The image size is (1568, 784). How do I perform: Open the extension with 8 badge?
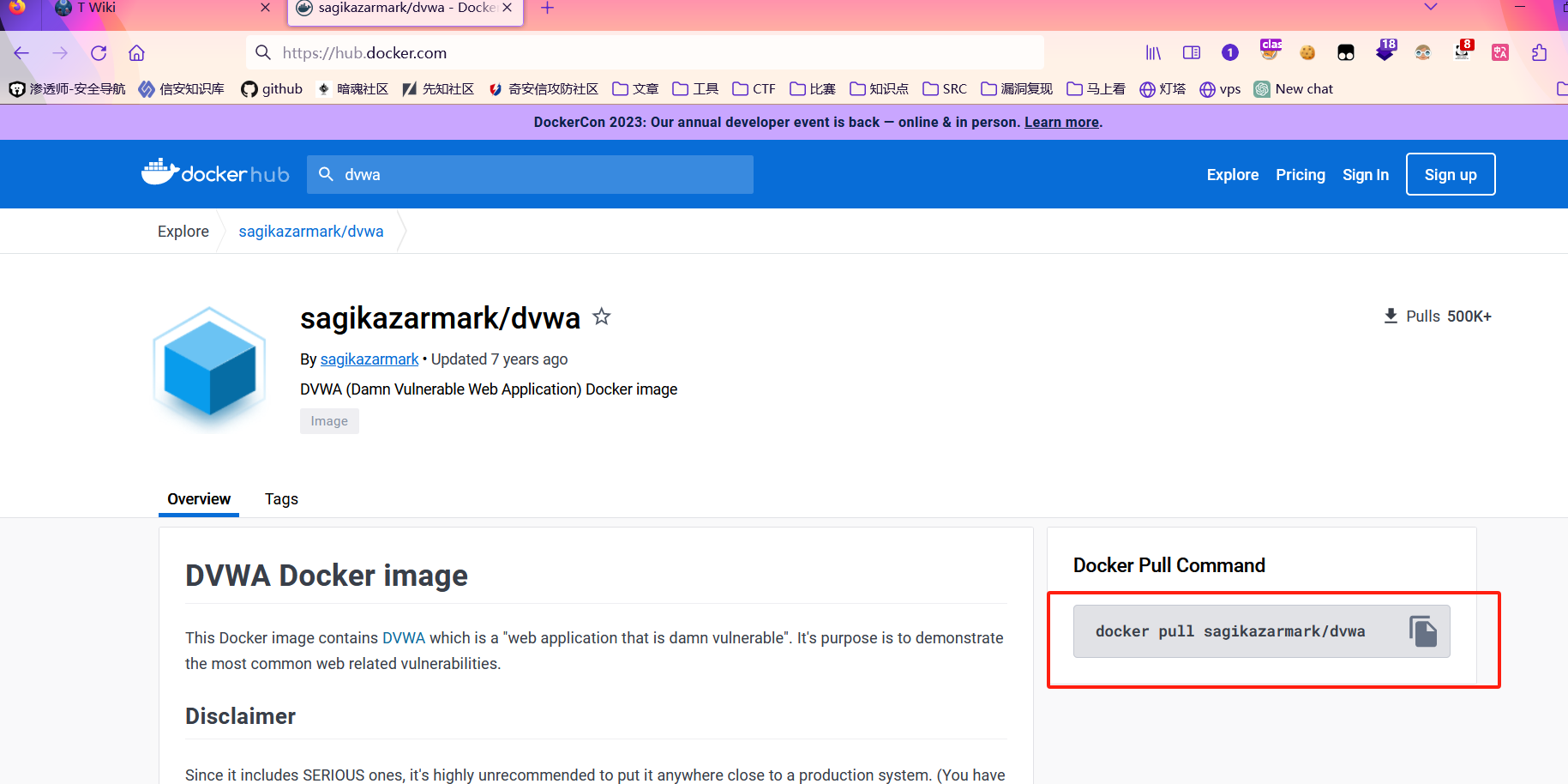1463,51
